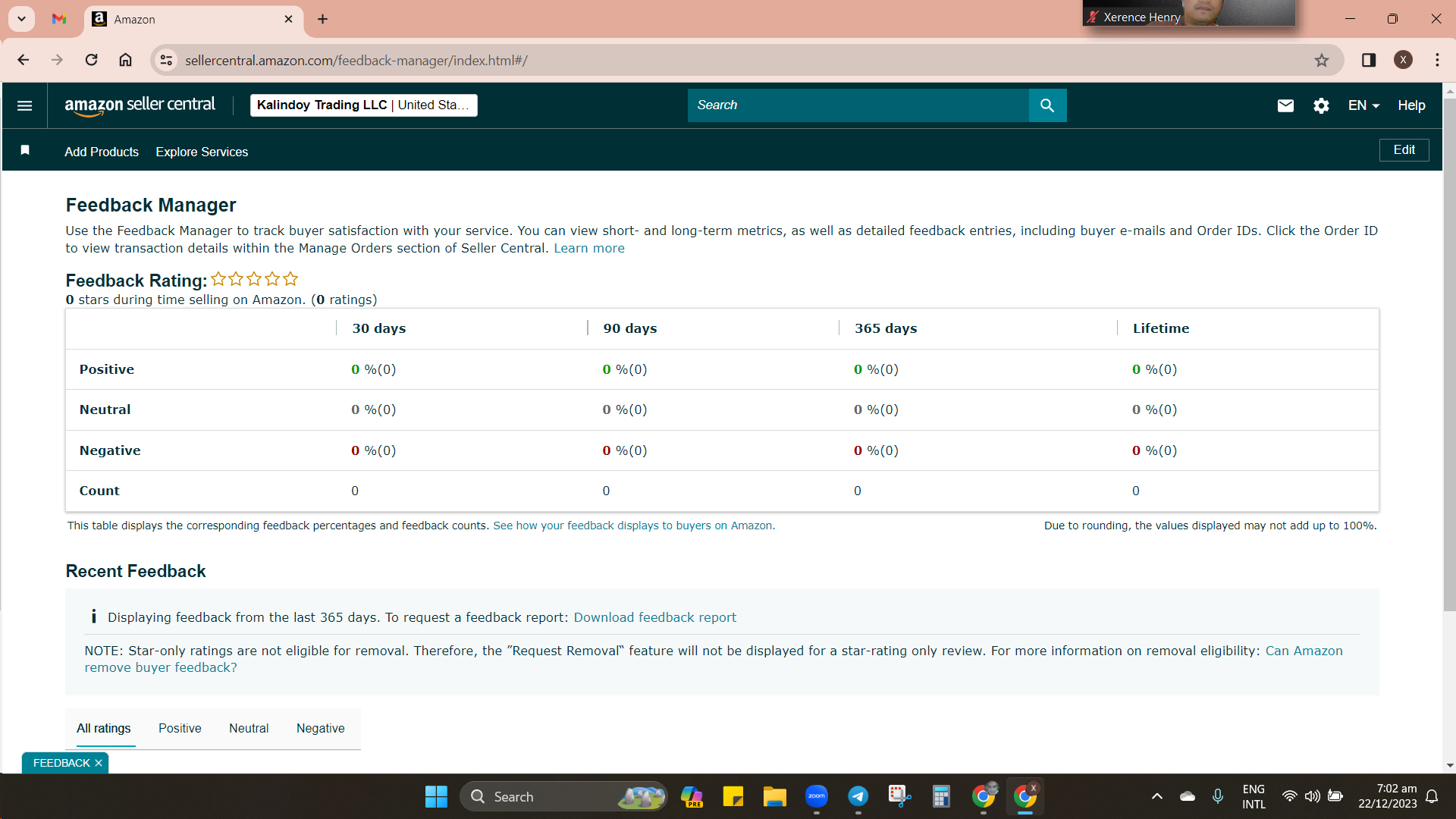Open Zoom from taskbar
Image resolution: width=1456 pixels, height=819 pixels.
816,797
